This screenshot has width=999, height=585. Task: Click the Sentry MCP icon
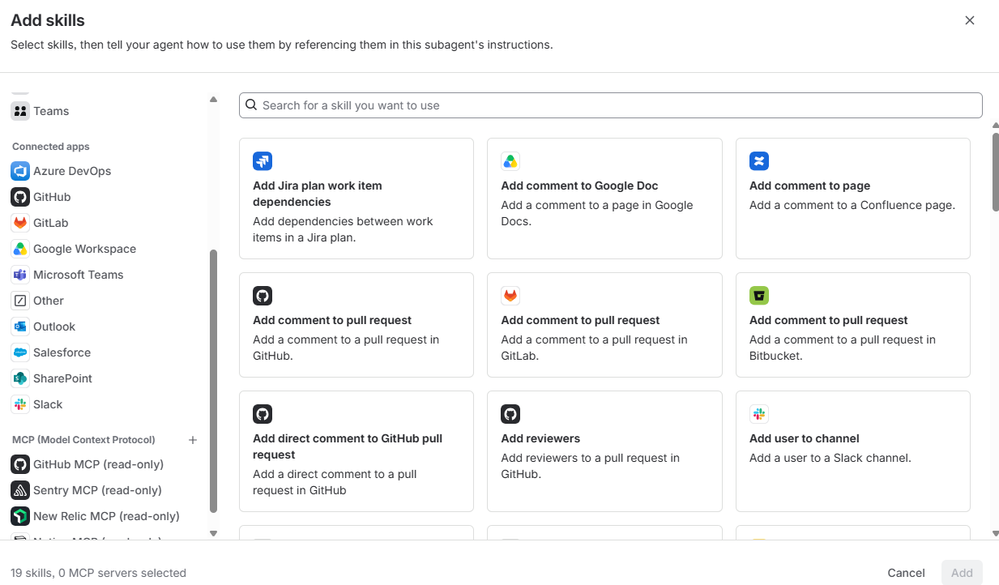pyautogui.click(x=20, y=490)
